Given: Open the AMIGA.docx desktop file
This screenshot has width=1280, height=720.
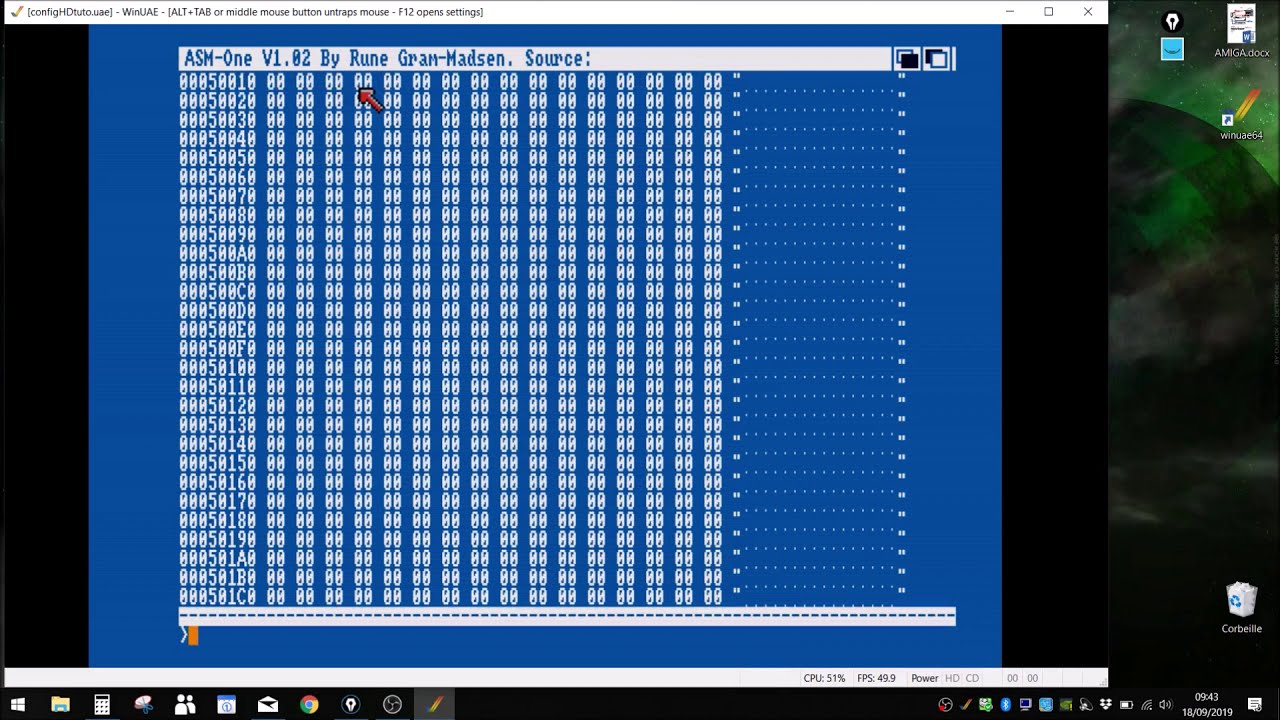Looking at the screenshot, I should (x=1241, y=33).
